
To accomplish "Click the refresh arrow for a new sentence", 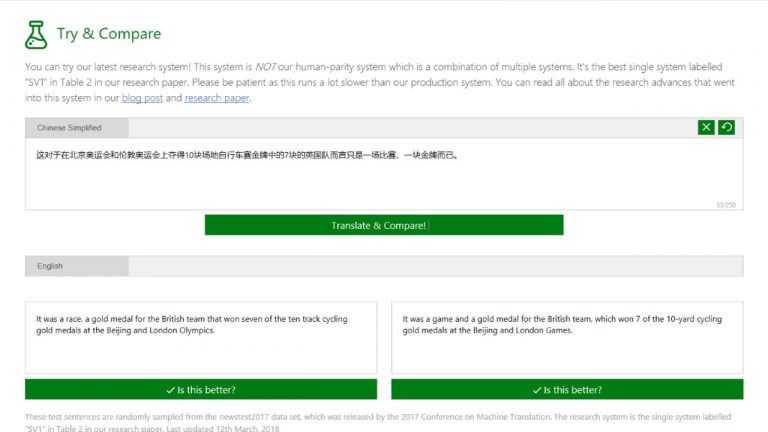I will (x=726, y=127).
